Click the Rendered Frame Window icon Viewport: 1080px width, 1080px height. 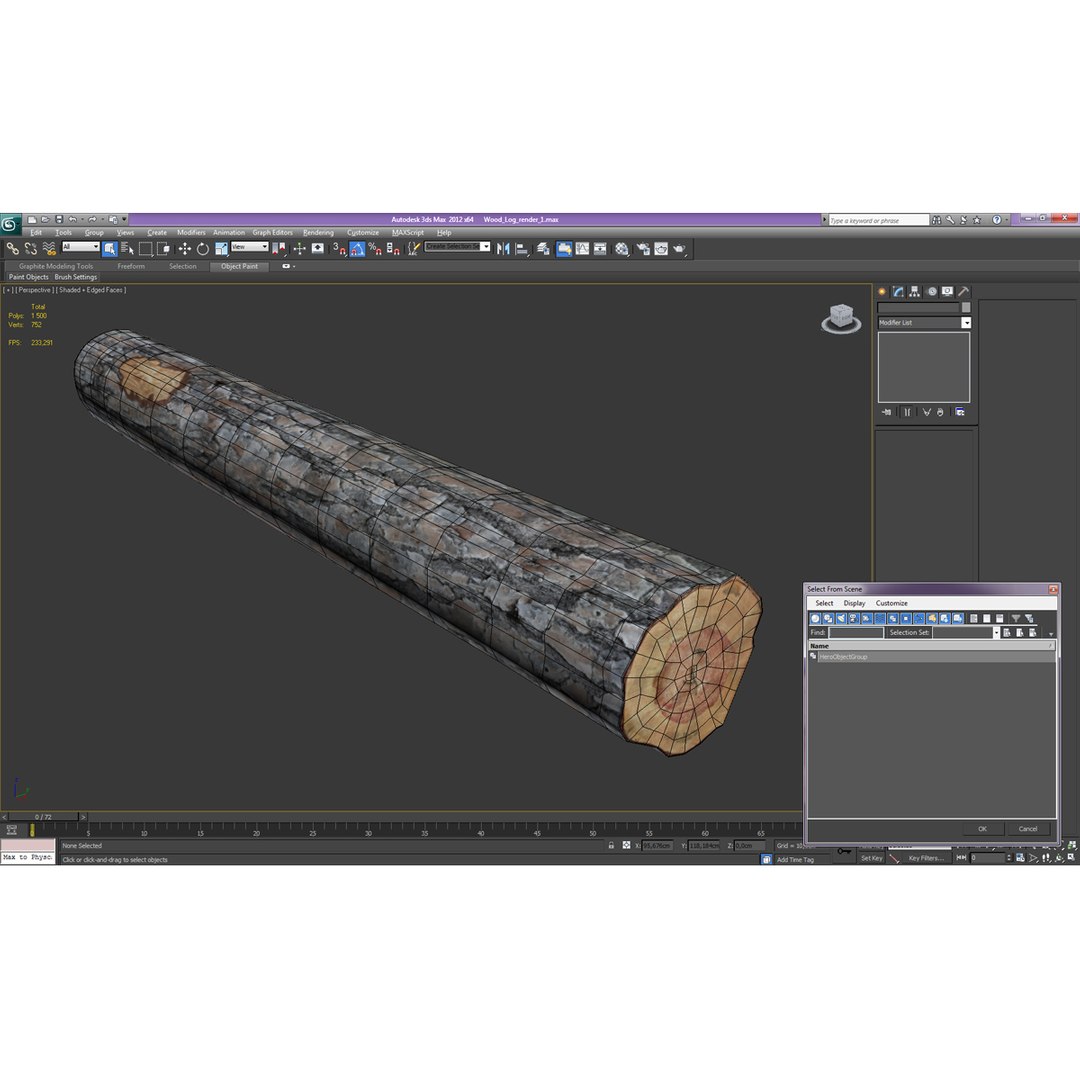coord(661,249)
